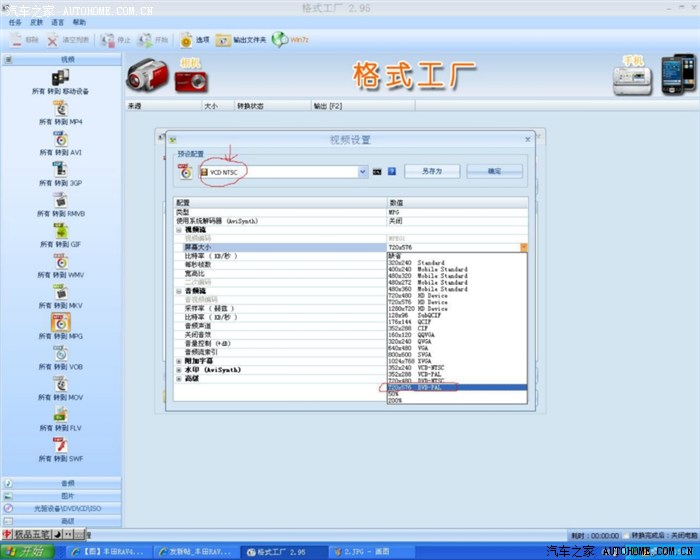
Task: Select the 200% size option
Action: (457, 401)
